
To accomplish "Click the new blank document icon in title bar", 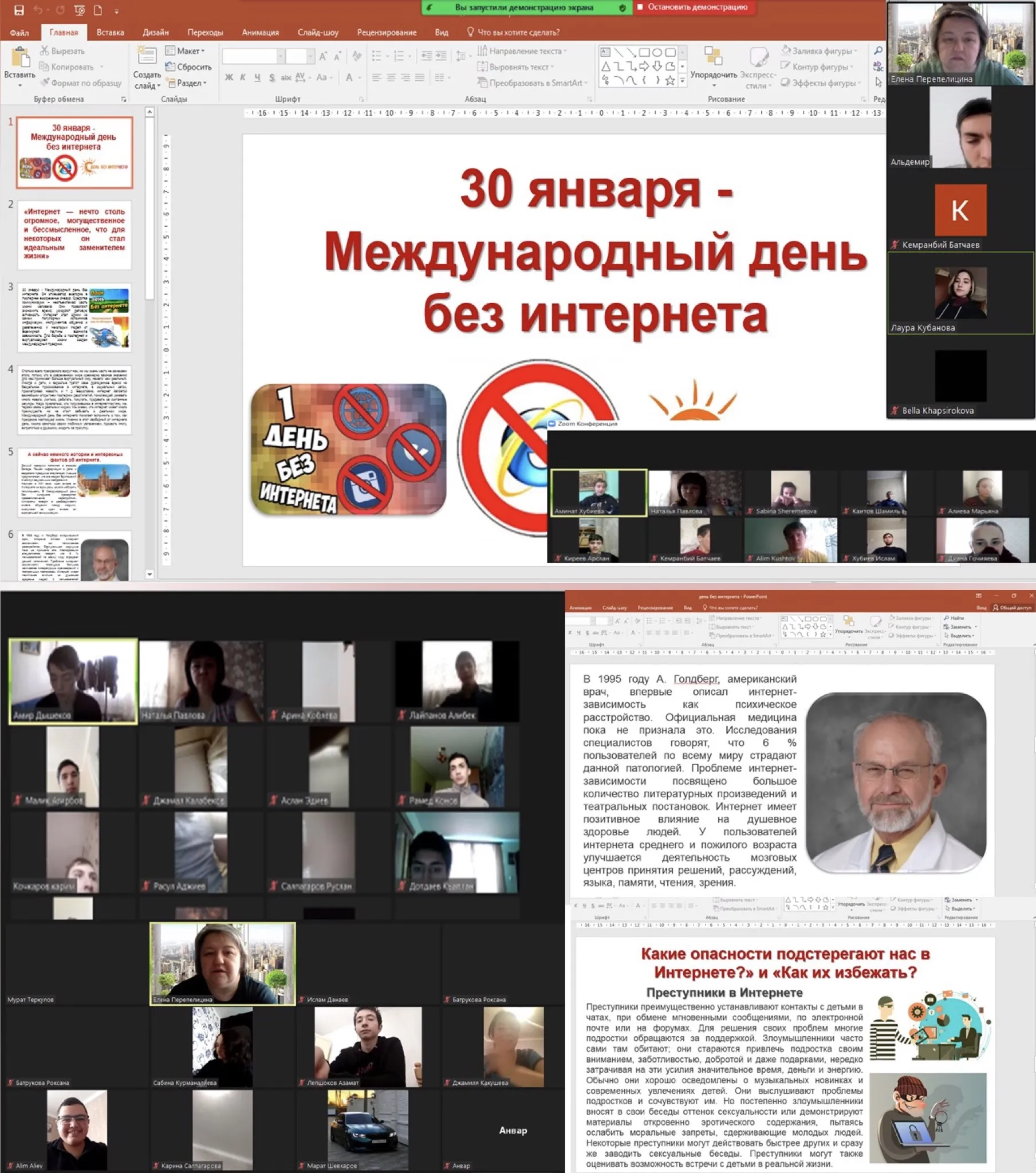I will (x=98, y=10).
